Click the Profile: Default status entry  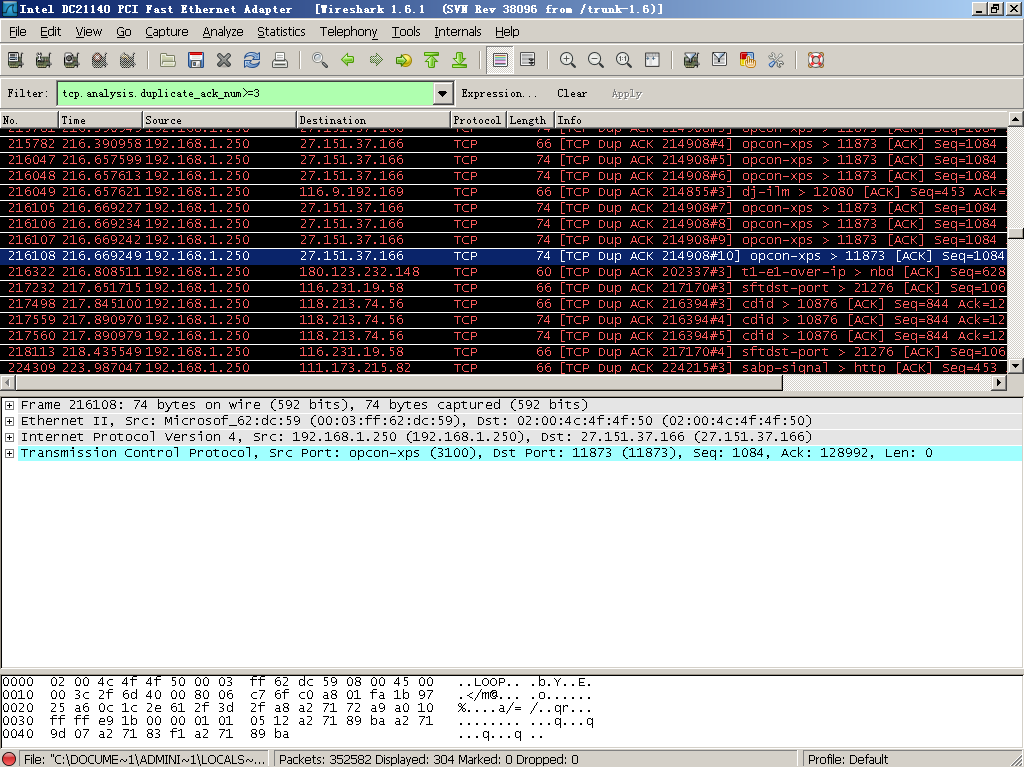(848, 760)
